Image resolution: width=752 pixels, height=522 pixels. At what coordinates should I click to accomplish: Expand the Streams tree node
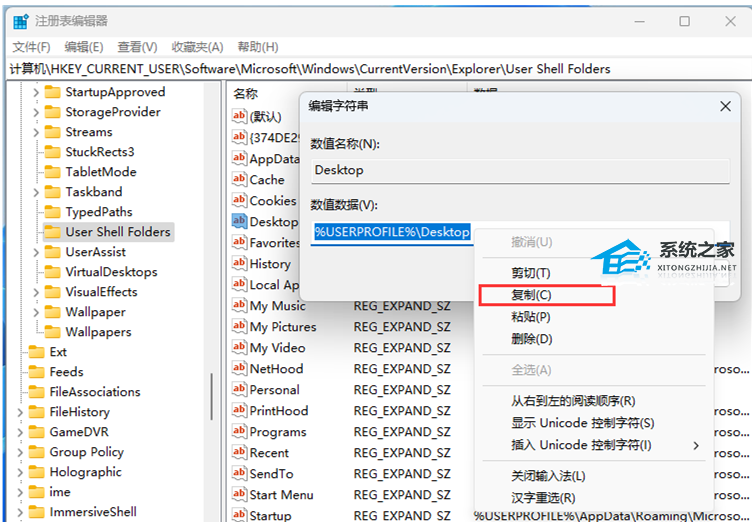coord(36,132)
